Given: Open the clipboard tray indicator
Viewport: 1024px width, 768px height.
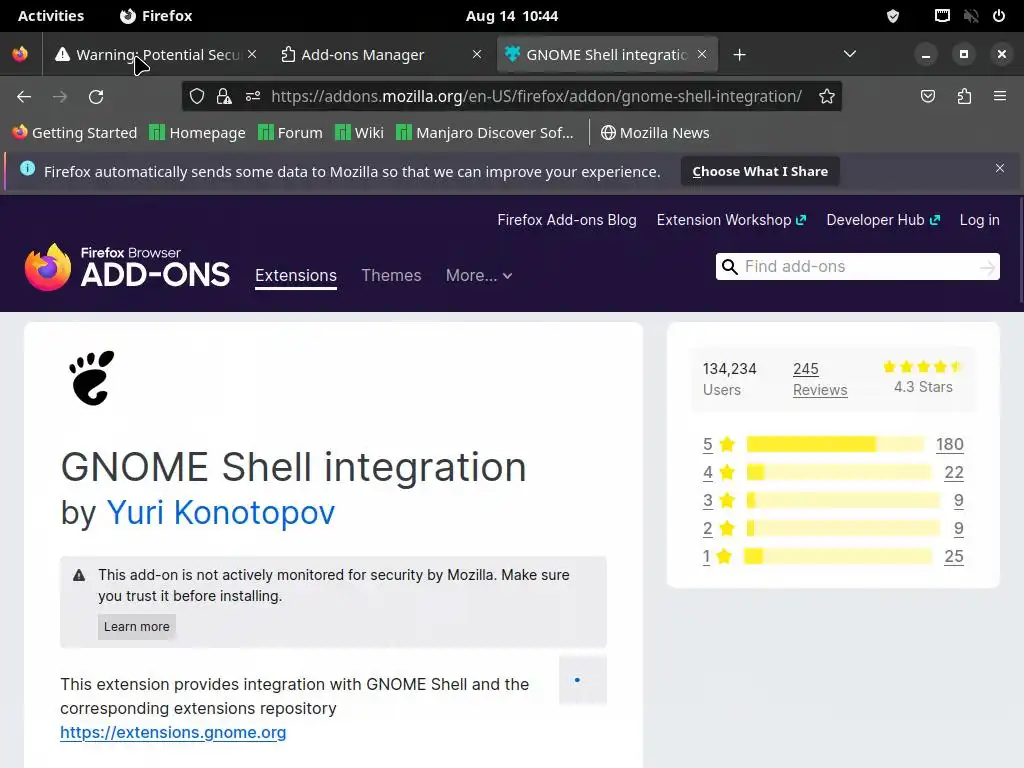Looking at the screenshot, I should click(942, 16).
